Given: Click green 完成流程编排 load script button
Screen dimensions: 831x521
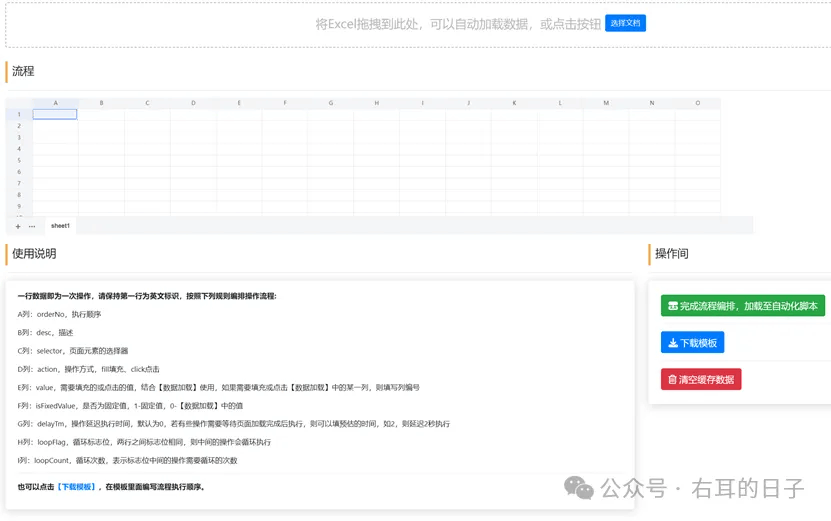Looking at the screenshot, I should (x=742, y=306).
